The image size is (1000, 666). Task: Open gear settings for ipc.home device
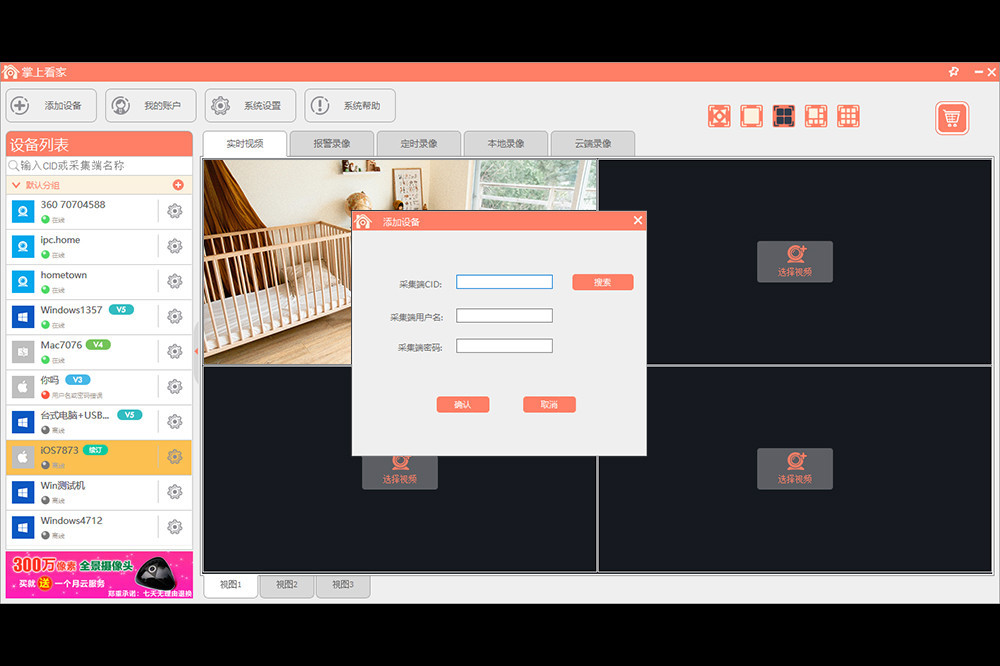[176, 246]
